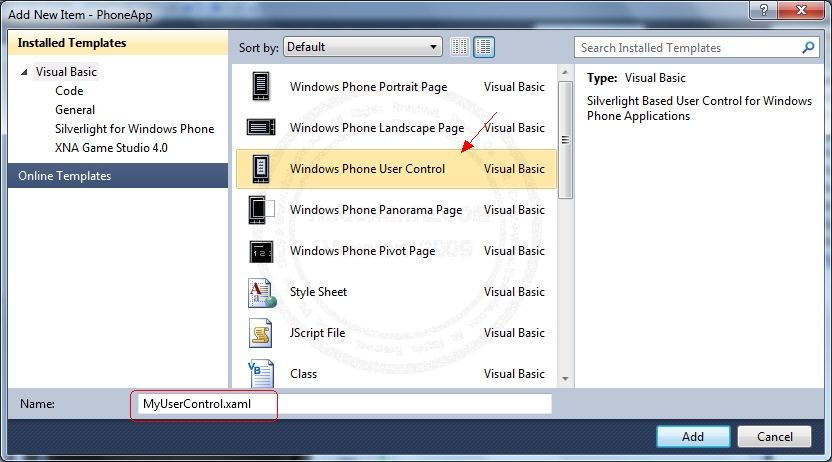This screenshot has width=832, height=462.
Task: Close the Add New Item dialog
Action: (801, 10)
